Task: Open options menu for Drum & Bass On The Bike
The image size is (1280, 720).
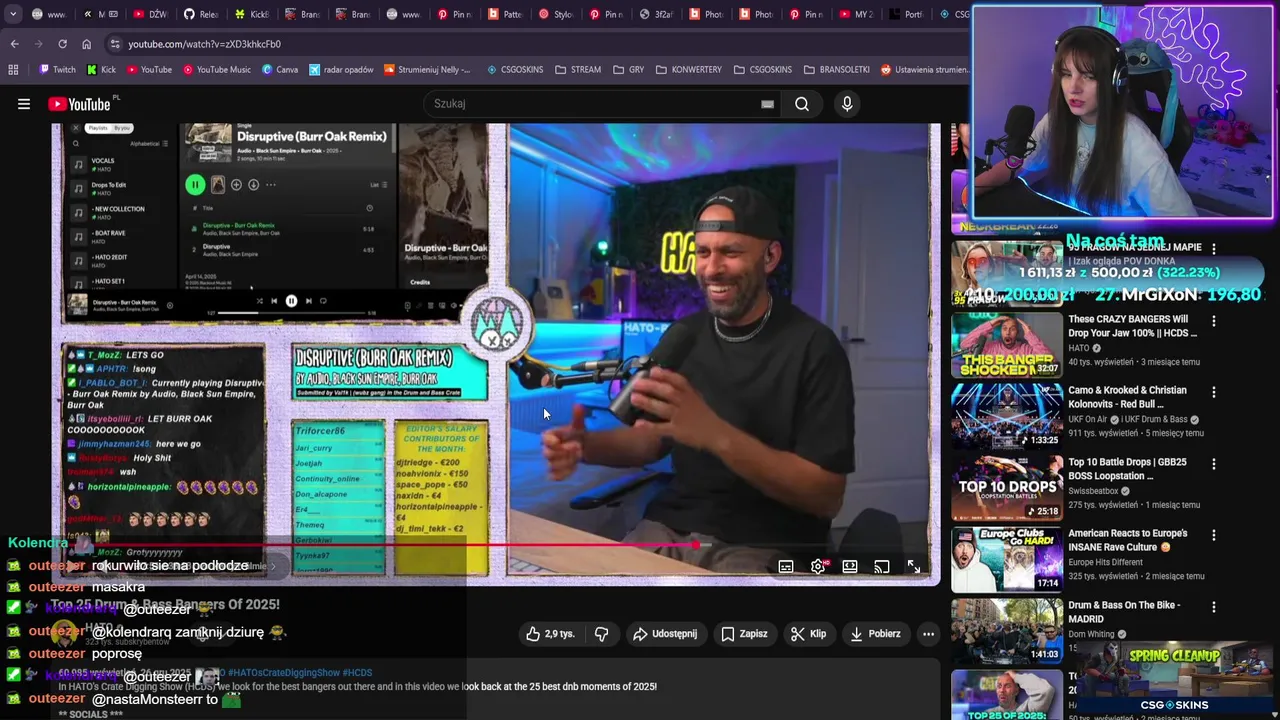Action: [x=1214, y=607]
